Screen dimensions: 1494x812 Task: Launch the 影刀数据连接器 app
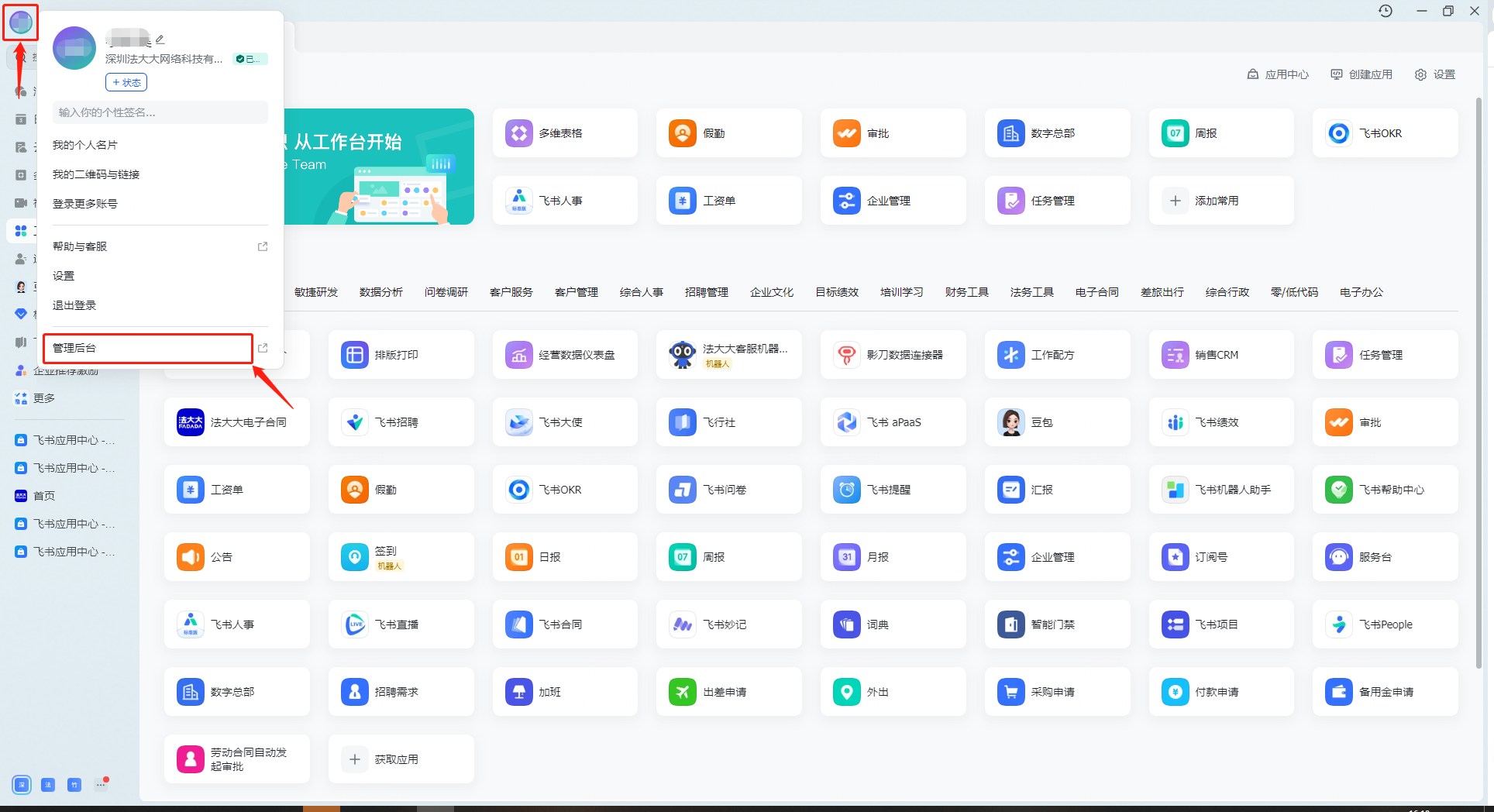click(x=893, y=355)
